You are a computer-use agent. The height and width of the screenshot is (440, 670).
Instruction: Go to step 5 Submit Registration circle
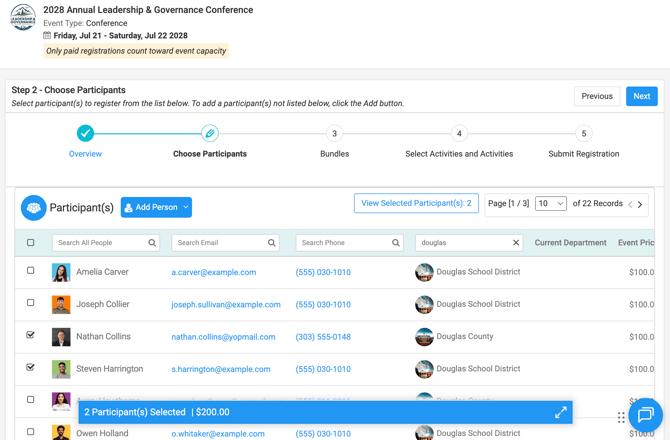point(584,133)
